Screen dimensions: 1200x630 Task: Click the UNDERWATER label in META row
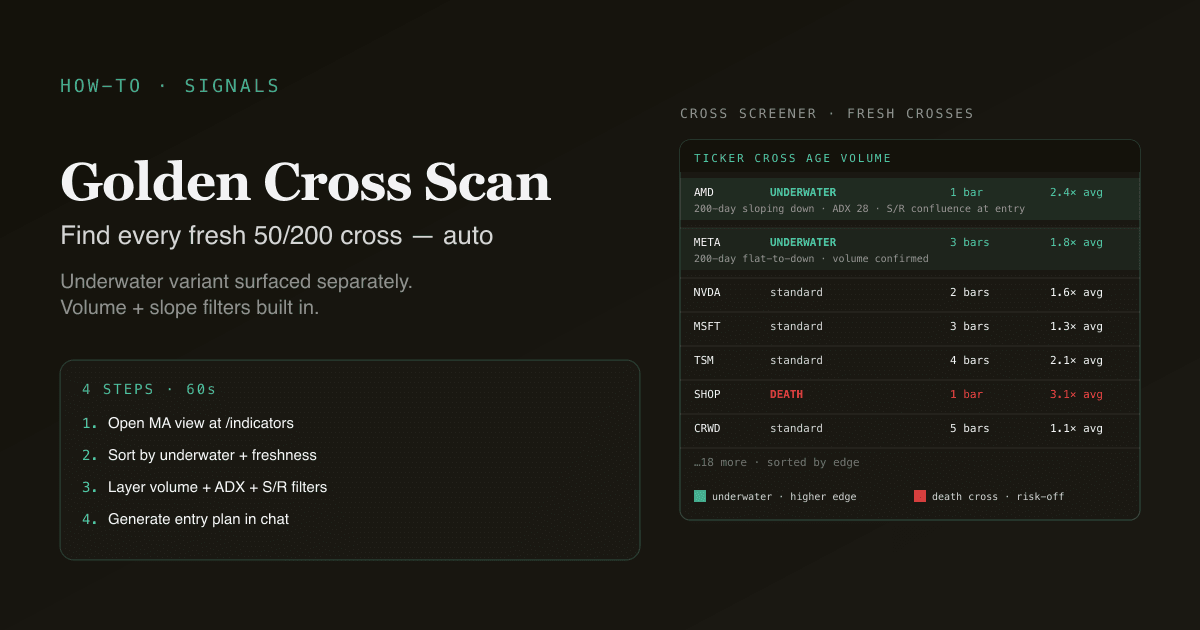coord(803,242)
